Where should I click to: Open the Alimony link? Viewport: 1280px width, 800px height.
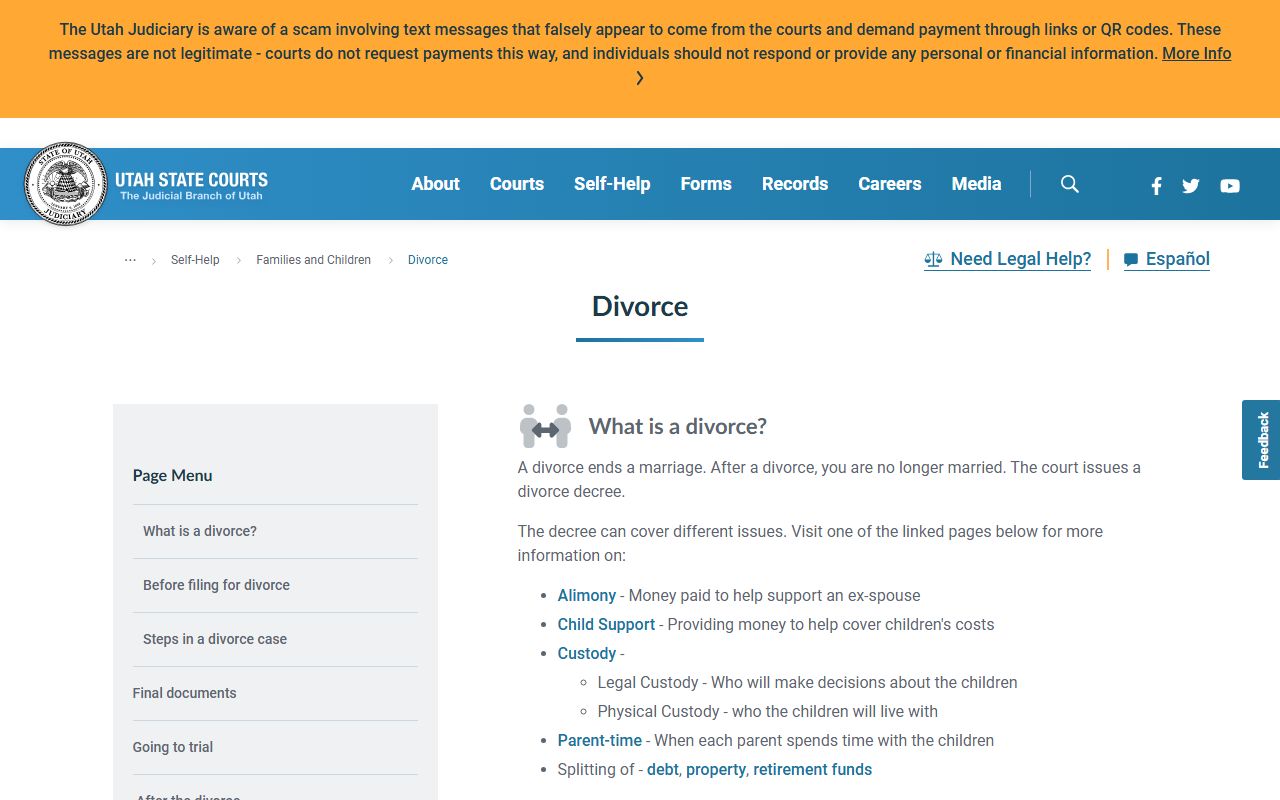tap(587, 595)
